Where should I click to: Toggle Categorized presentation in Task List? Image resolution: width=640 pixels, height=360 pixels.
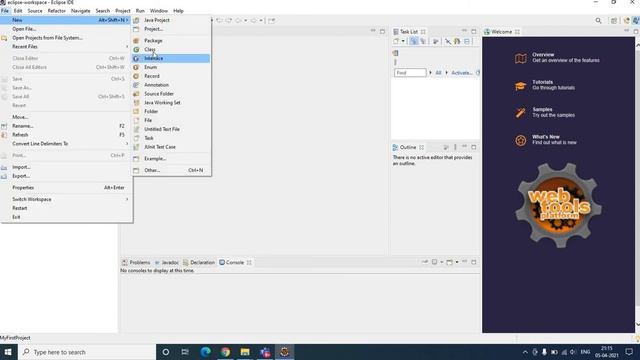414,41
